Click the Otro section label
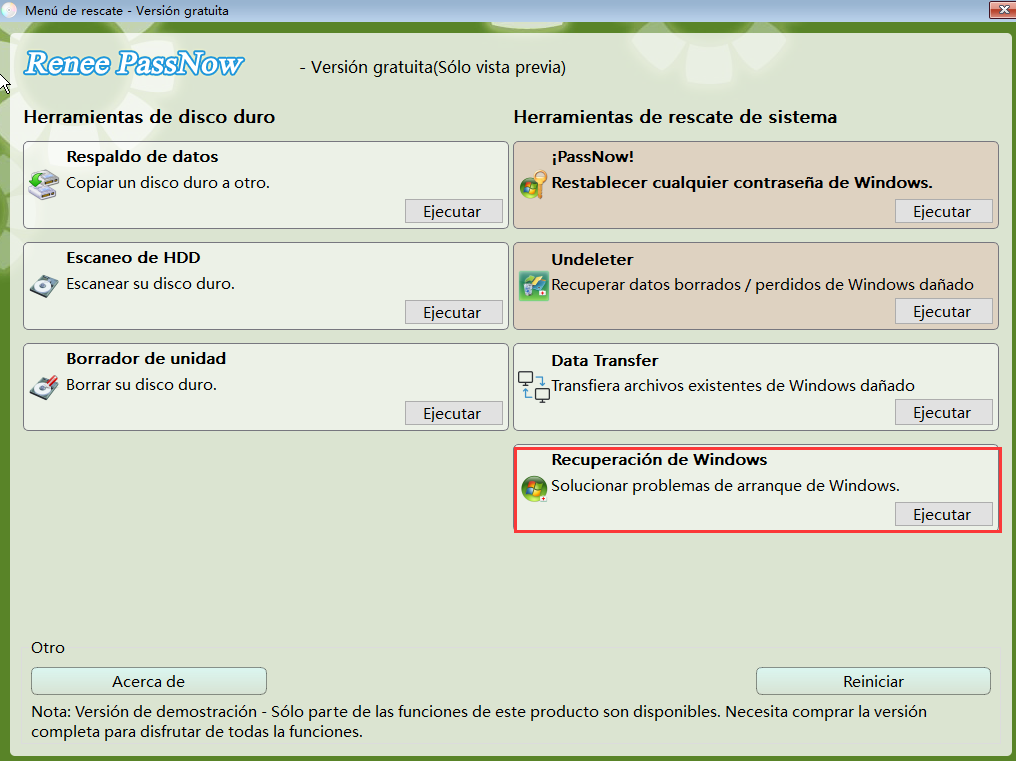Image resolution: width=1016 pixels, height=761 pixels. [x=48, y=648]
